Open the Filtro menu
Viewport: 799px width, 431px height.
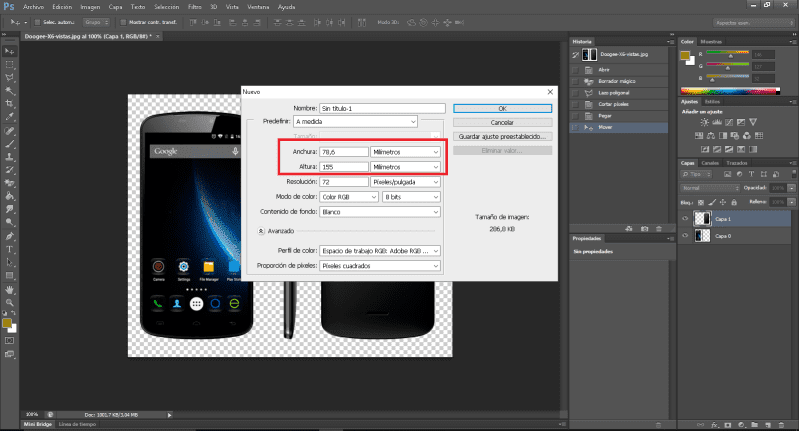point(195,7)
